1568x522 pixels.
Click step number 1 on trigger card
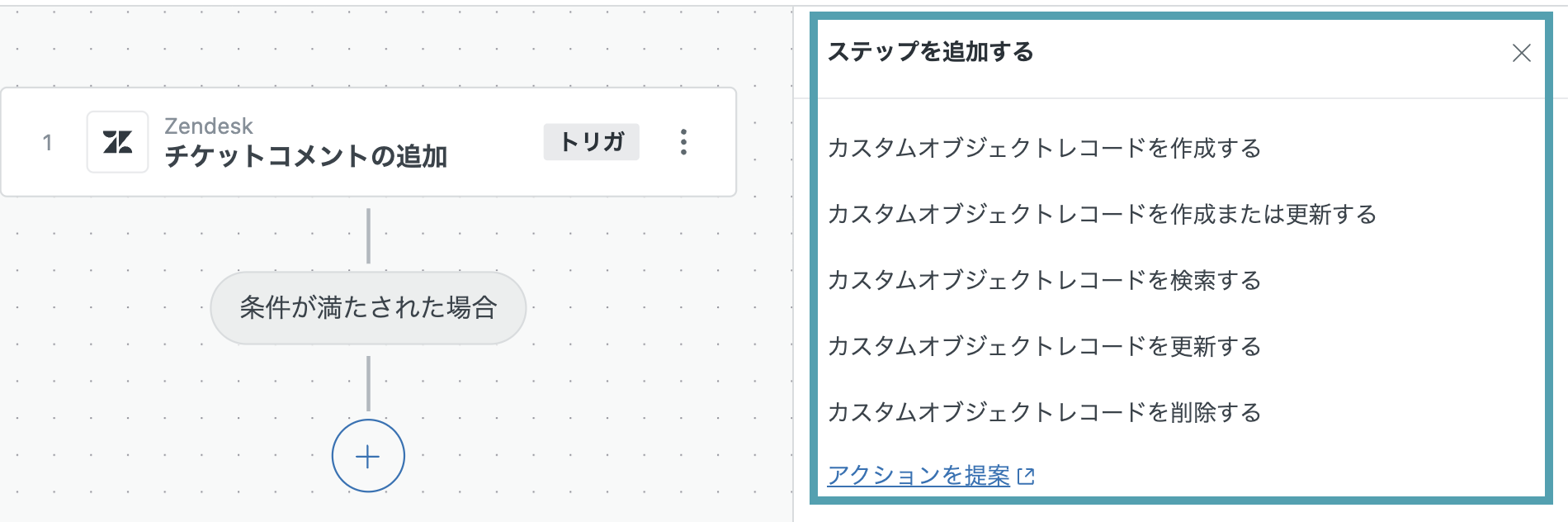pyautogui.click(x=48, y=143)
